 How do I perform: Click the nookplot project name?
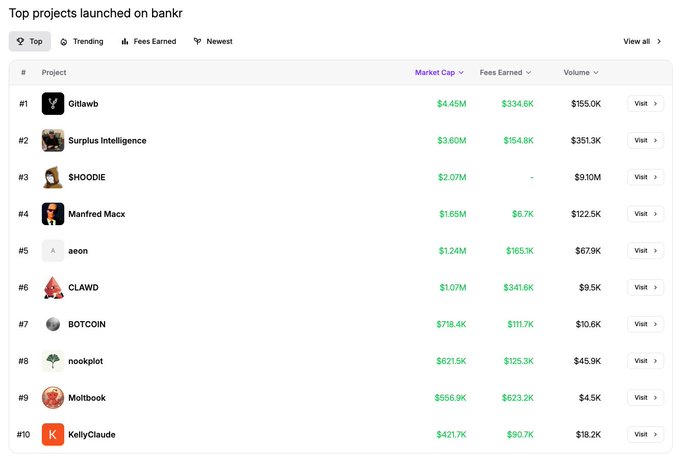[x=85, y=361]
